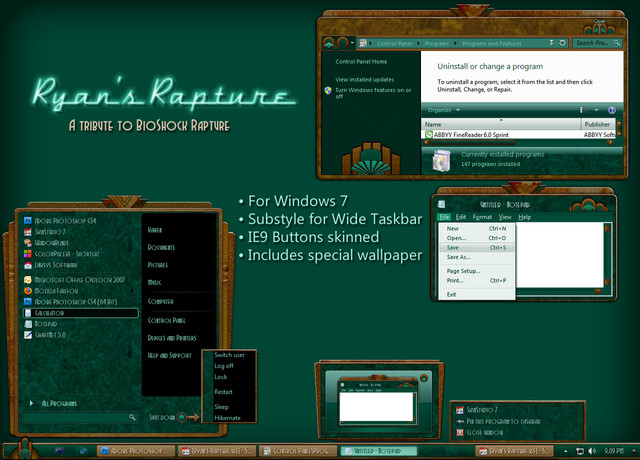Open the shut down options arrow

pos(193,417)
